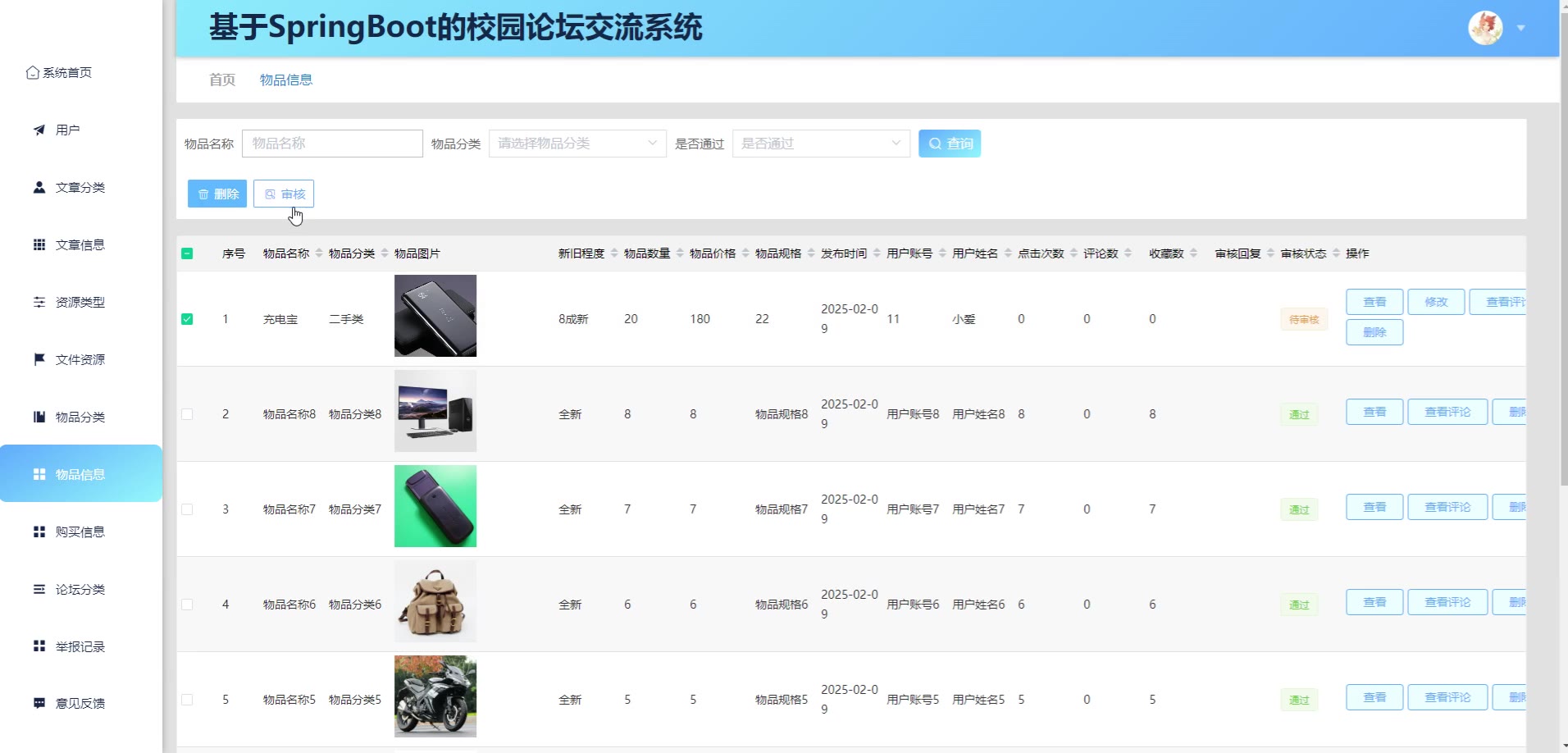Click the chat icon beside 意见反馈
This screenshot has width=1568, height=753.
(x=39, y=703)
